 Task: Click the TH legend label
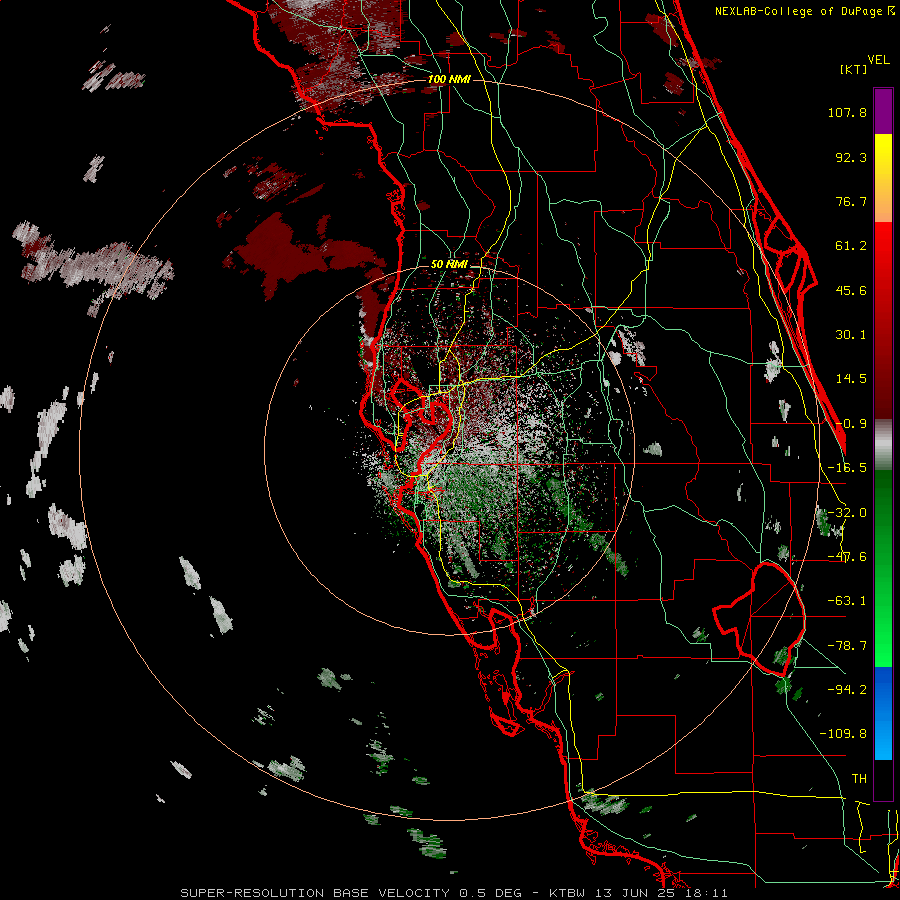coord(859,779)
